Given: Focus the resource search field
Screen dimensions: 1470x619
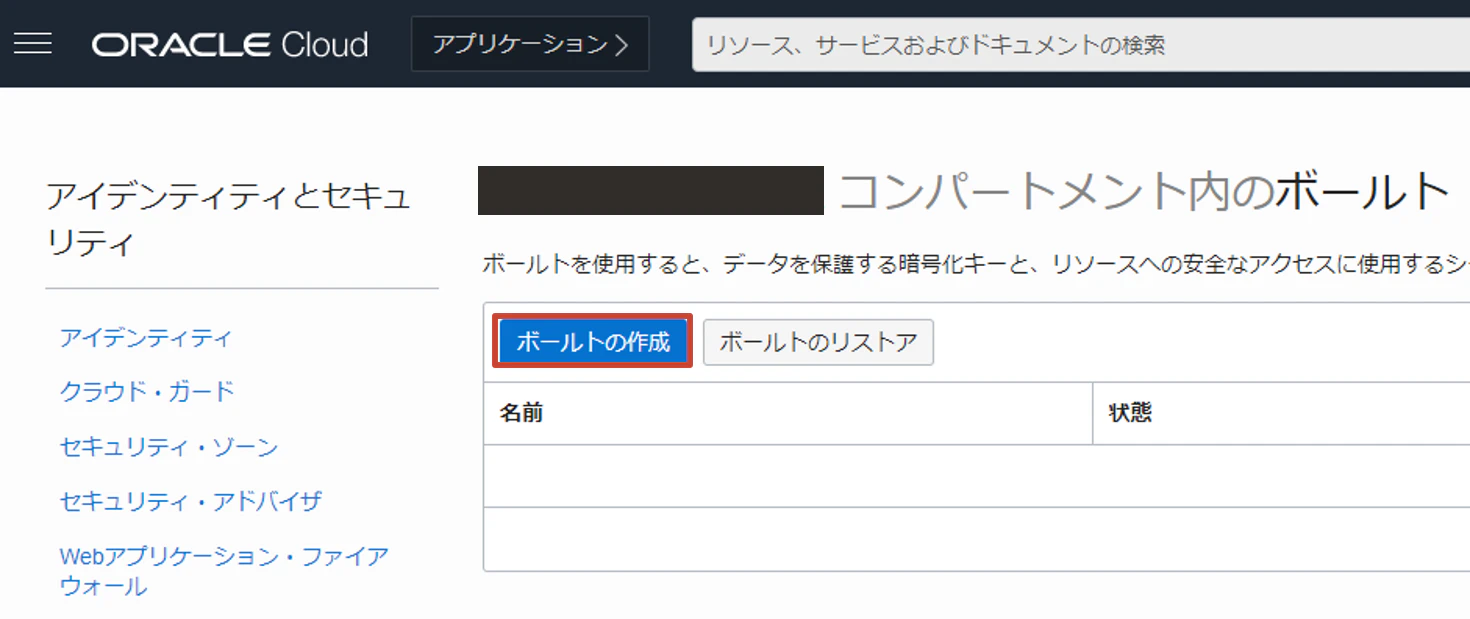Looking at the screenshot, I should (1000, 43).
